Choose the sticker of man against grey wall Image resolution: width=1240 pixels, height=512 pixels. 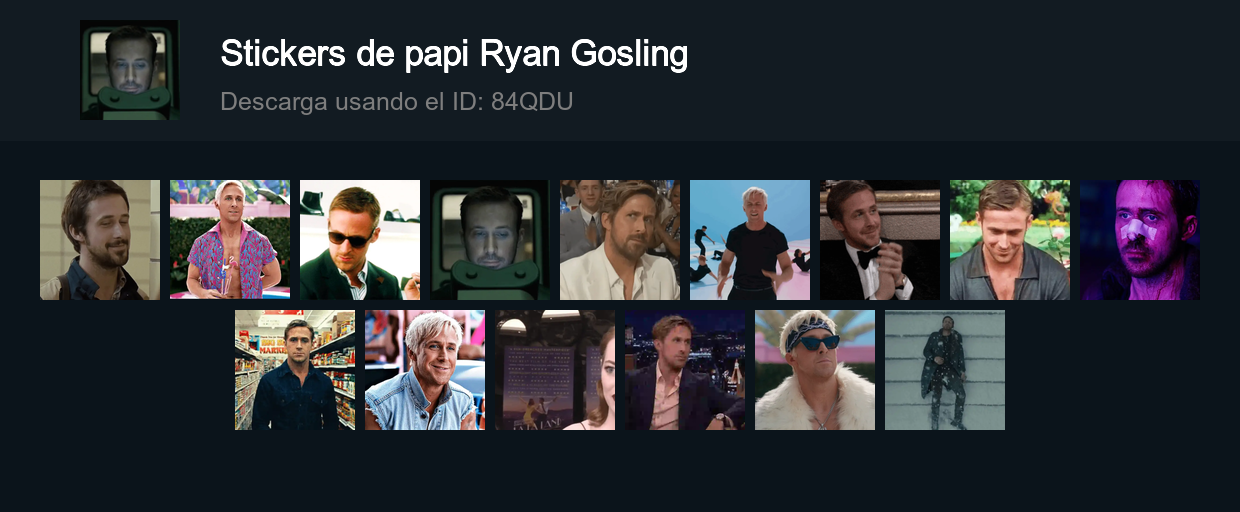pyautogui.click(x=945, y=370)
